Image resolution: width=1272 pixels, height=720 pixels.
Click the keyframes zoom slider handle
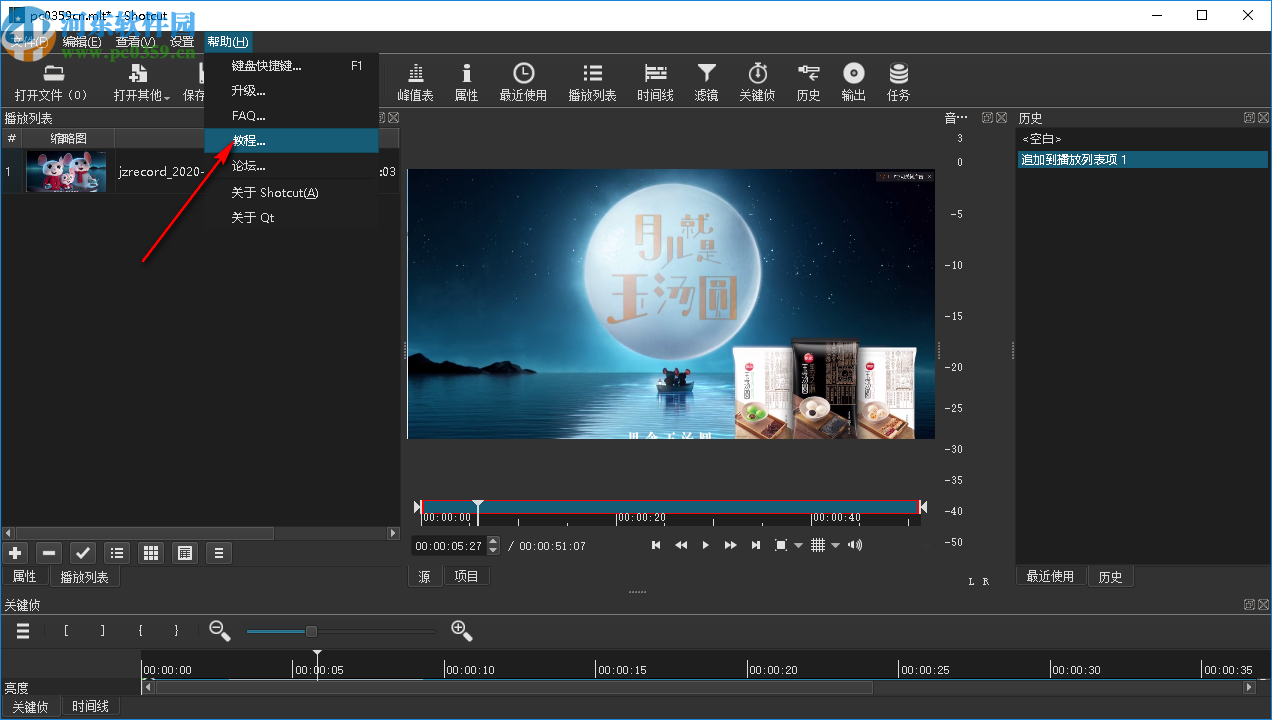[x=311, y=631]
